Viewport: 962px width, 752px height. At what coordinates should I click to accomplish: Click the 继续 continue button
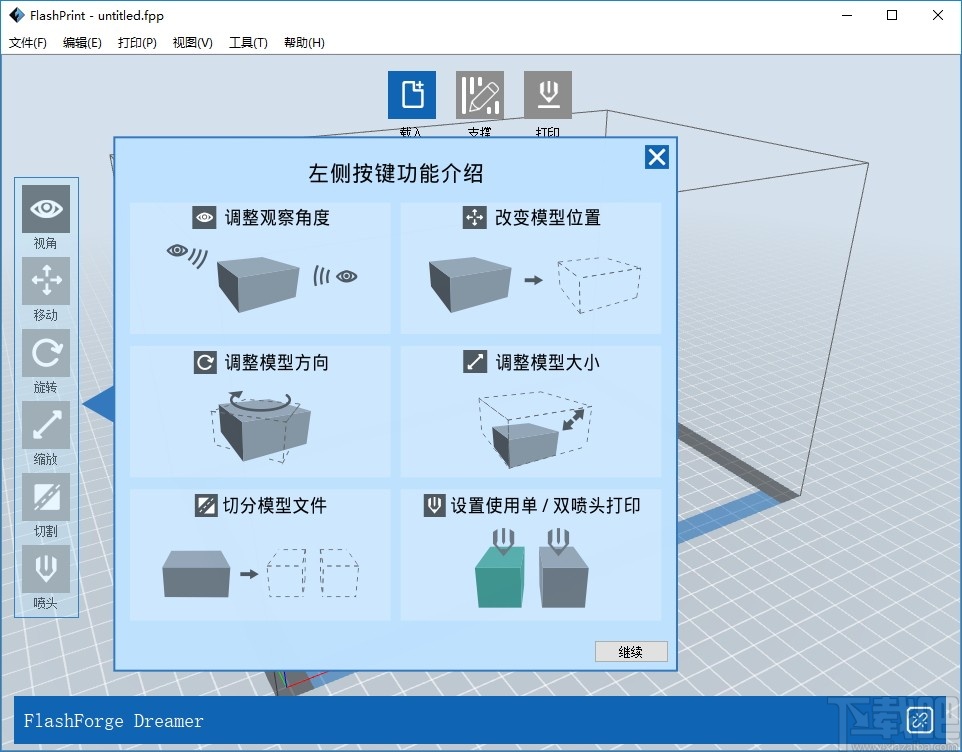click(631, 651)
